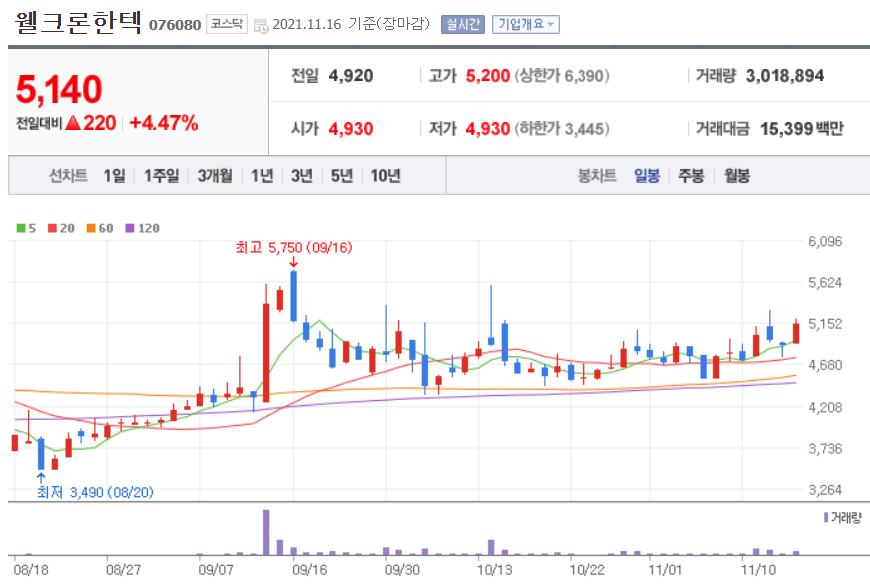Switch to 주봉 weekly candle chart
This screenshot has width=870, height=587.
691,176
